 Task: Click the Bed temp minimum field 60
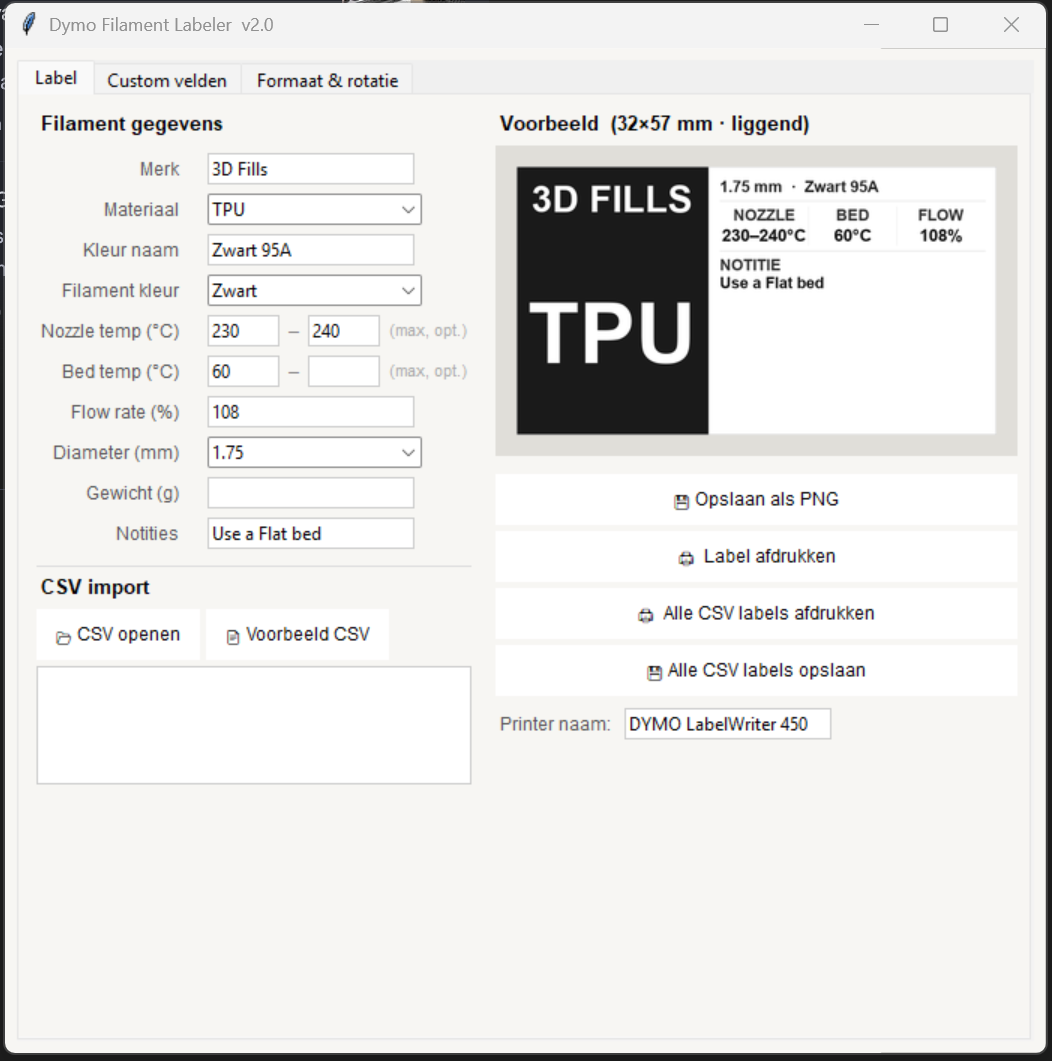pos(243,372)
